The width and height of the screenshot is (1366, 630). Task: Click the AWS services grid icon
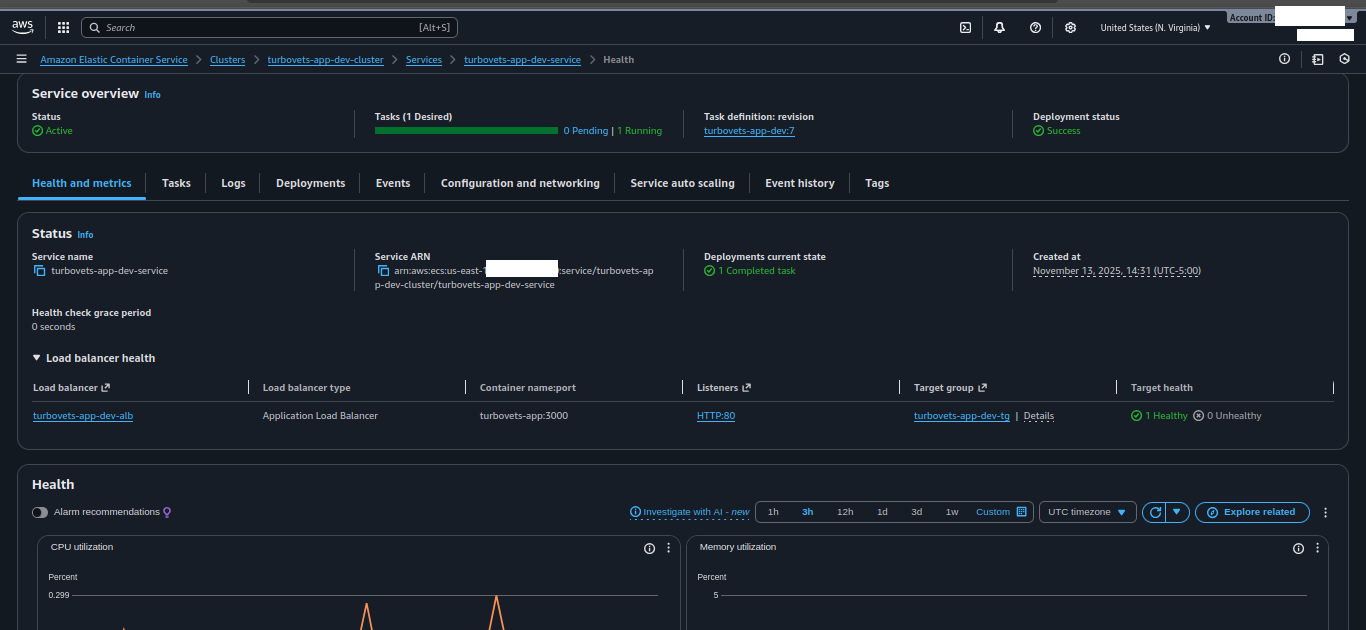[62, 27]
